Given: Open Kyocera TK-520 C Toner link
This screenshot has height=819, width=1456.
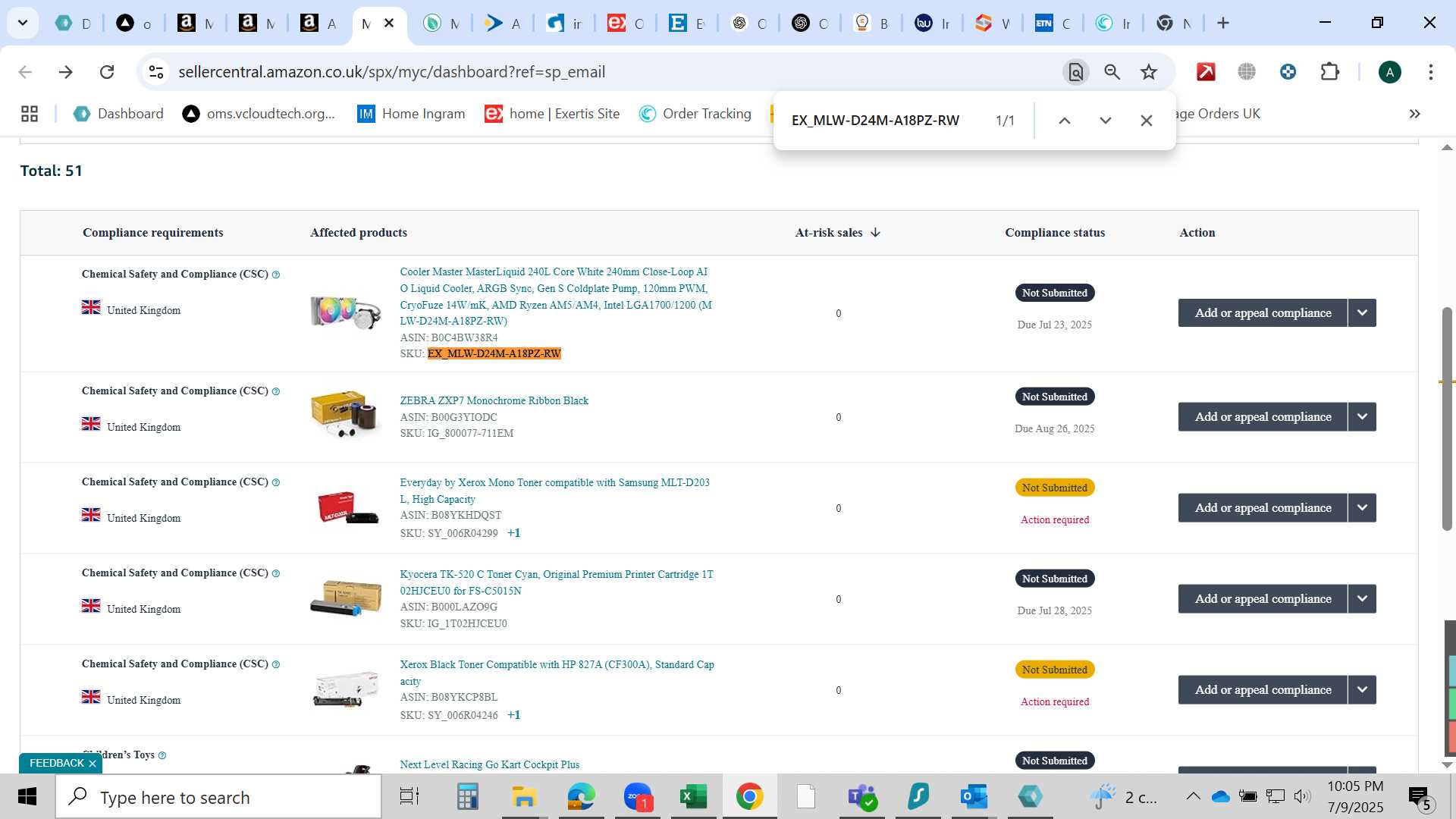Looking at the screenshot, I should coord(557,582).
